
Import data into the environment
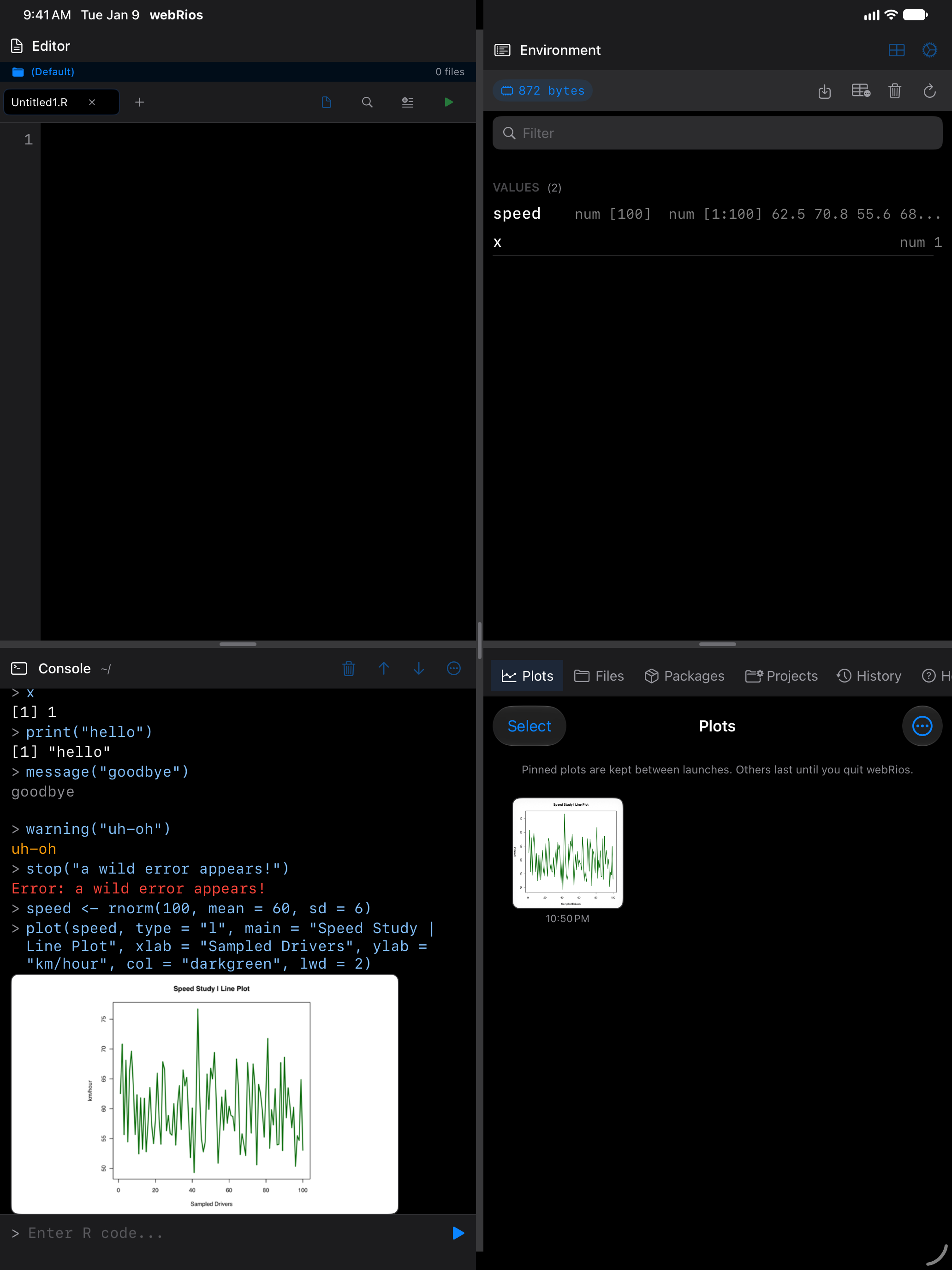pos(825,91)
